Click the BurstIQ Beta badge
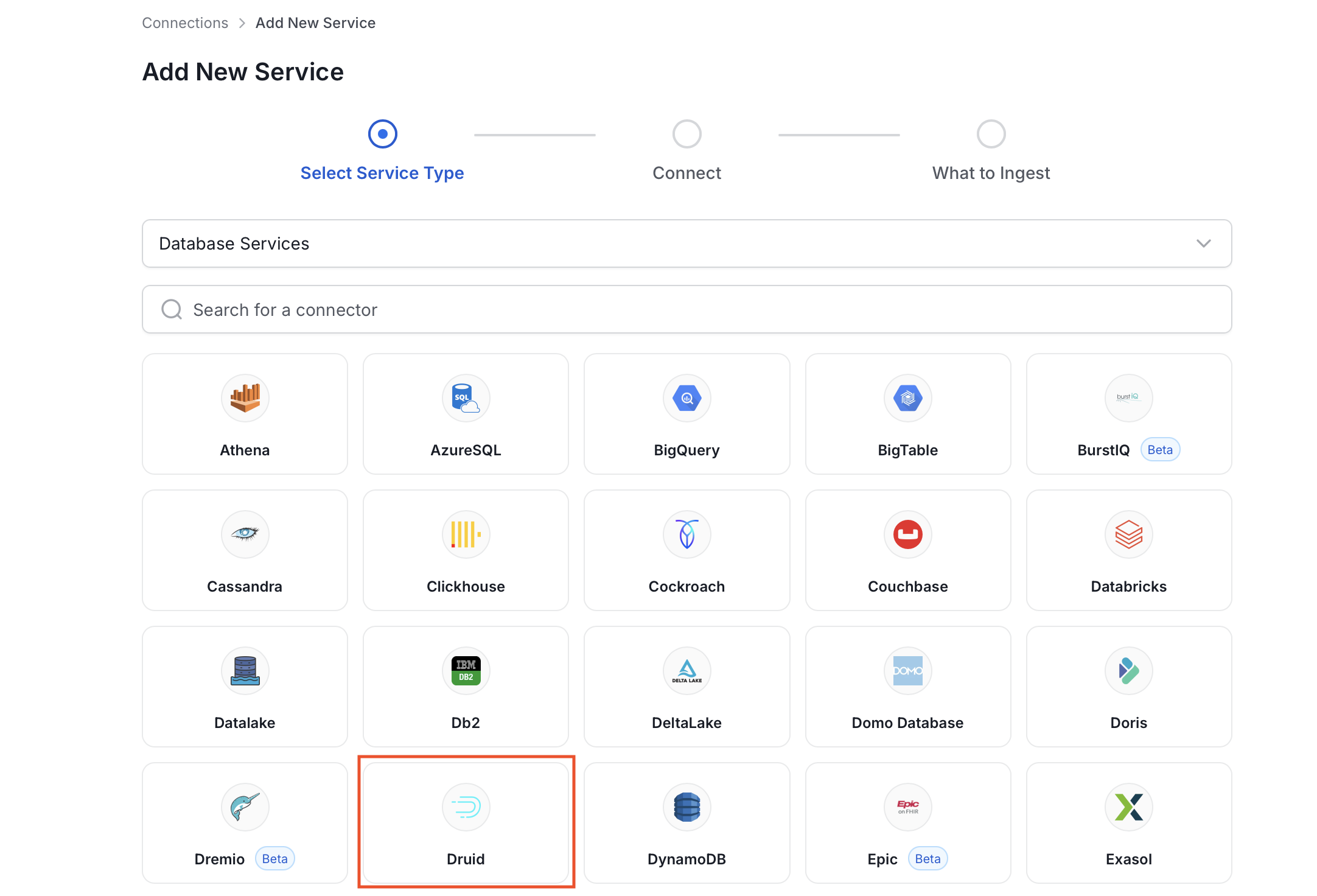 click(x=1160, y=450)
